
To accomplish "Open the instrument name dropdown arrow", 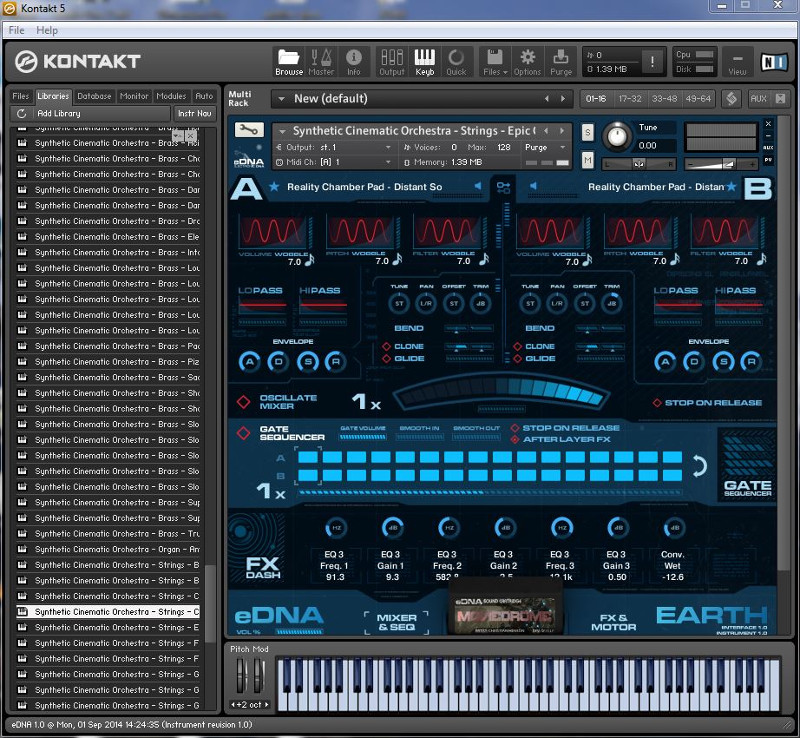I will click(282, 131).
